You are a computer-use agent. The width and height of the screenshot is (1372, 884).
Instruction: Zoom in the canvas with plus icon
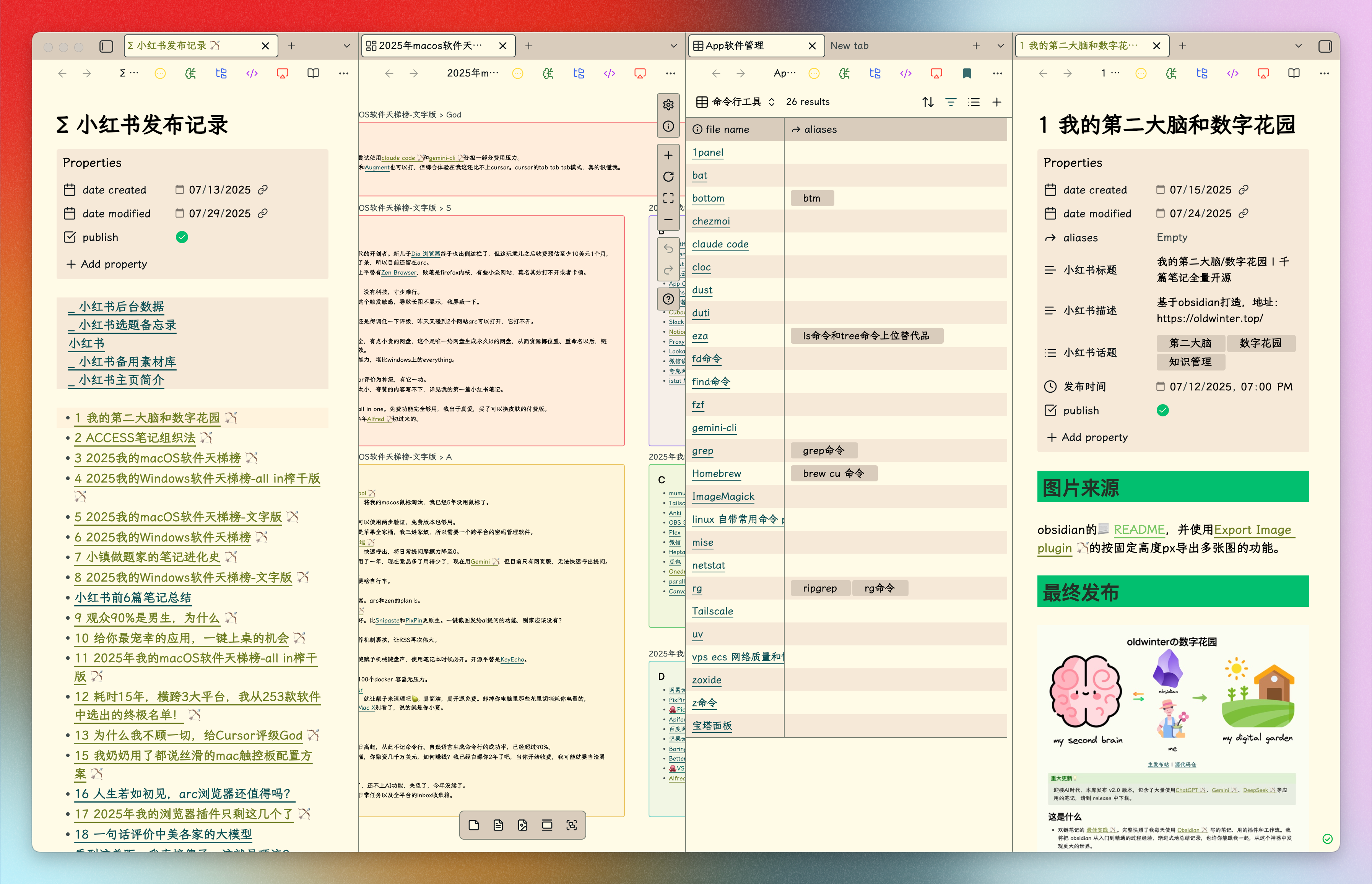[668, 156]
